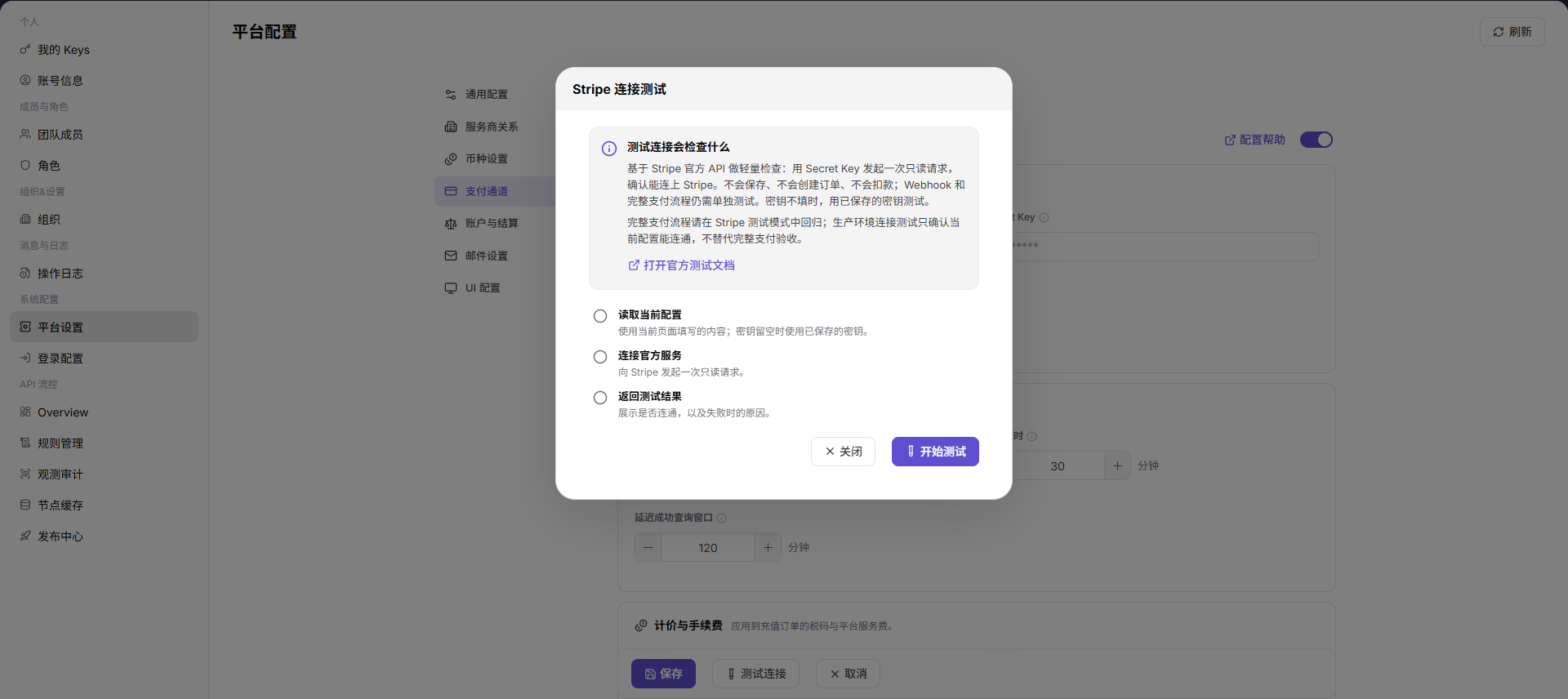The height and width of the screenshot is (699, 1568).
Task: Click the 刷新 refresh button
Action: click(x=1512, y=32)
